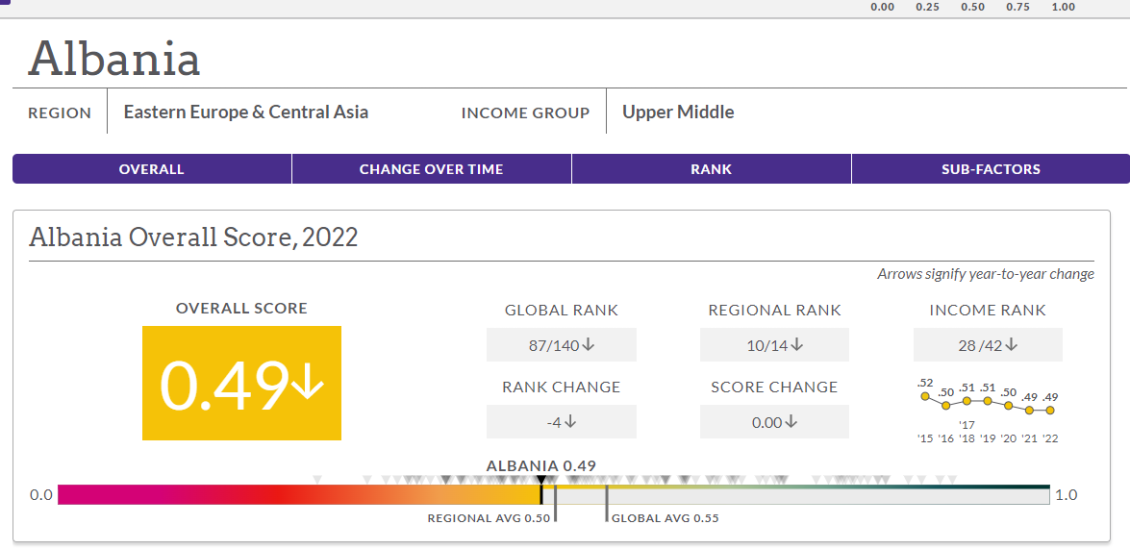This screenshot has height=550, width=1130.
Task: Click the down arrow in Regional Rank box
Action: click(797, 345)
